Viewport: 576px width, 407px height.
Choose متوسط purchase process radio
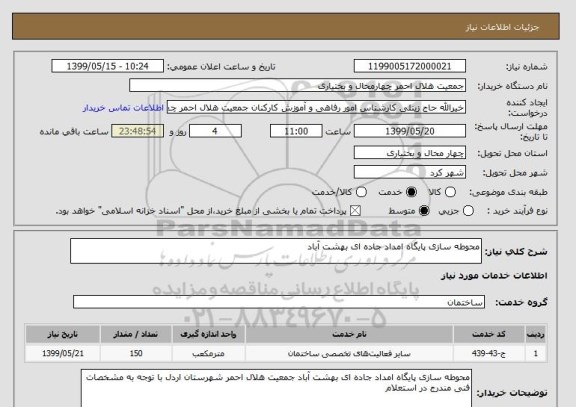click(x=424, y=211)
